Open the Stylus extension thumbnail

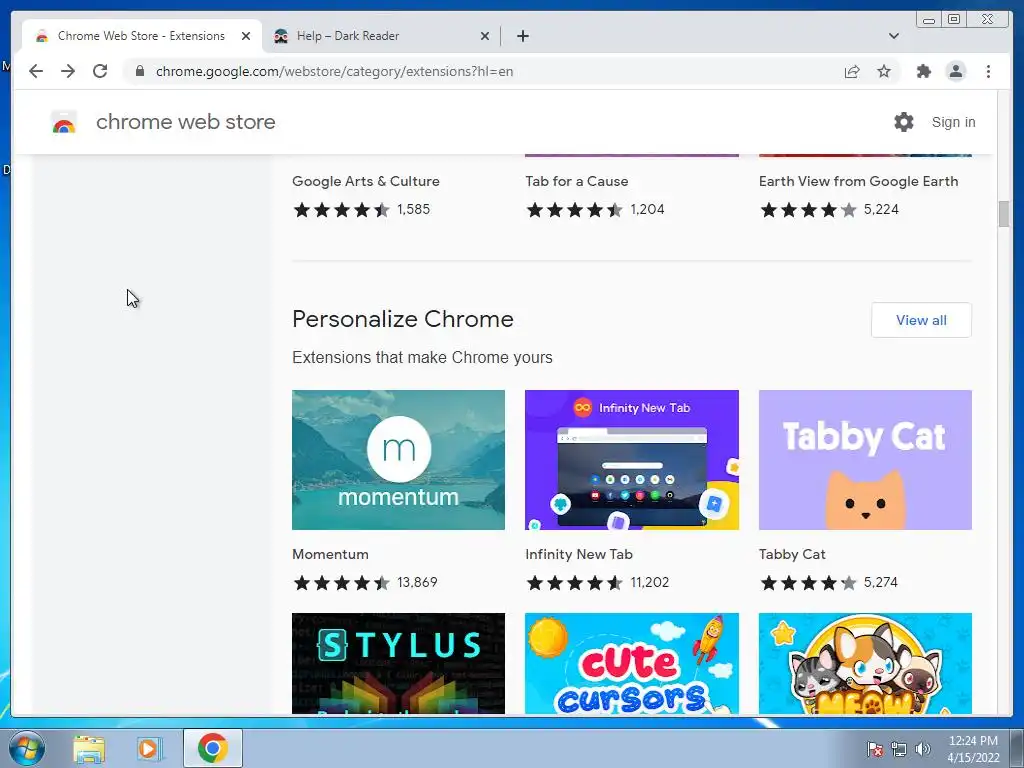pos(398,663)
